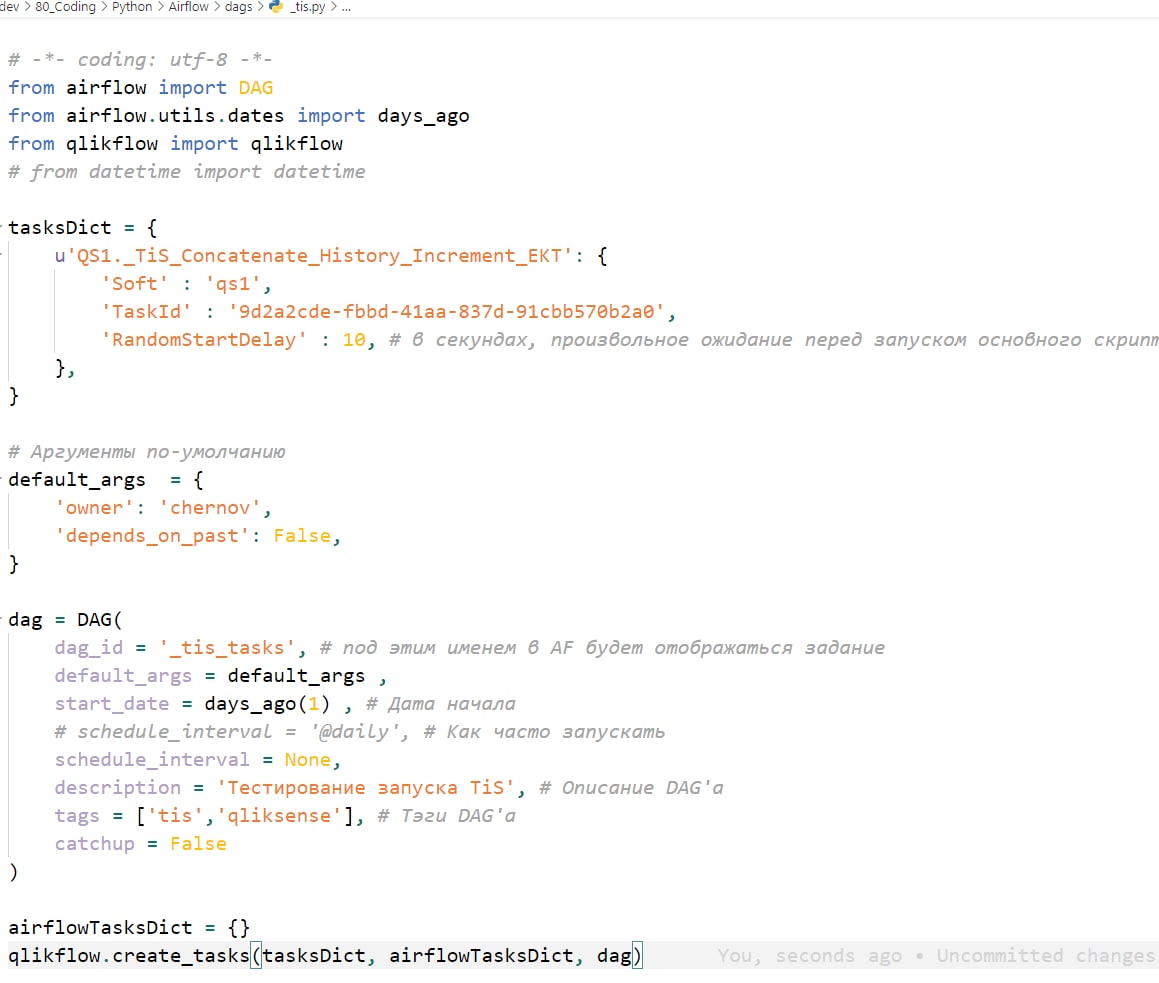Click the Python file icon in breadcrumb
1159x983 pixels.
click(x=276, y=7)
